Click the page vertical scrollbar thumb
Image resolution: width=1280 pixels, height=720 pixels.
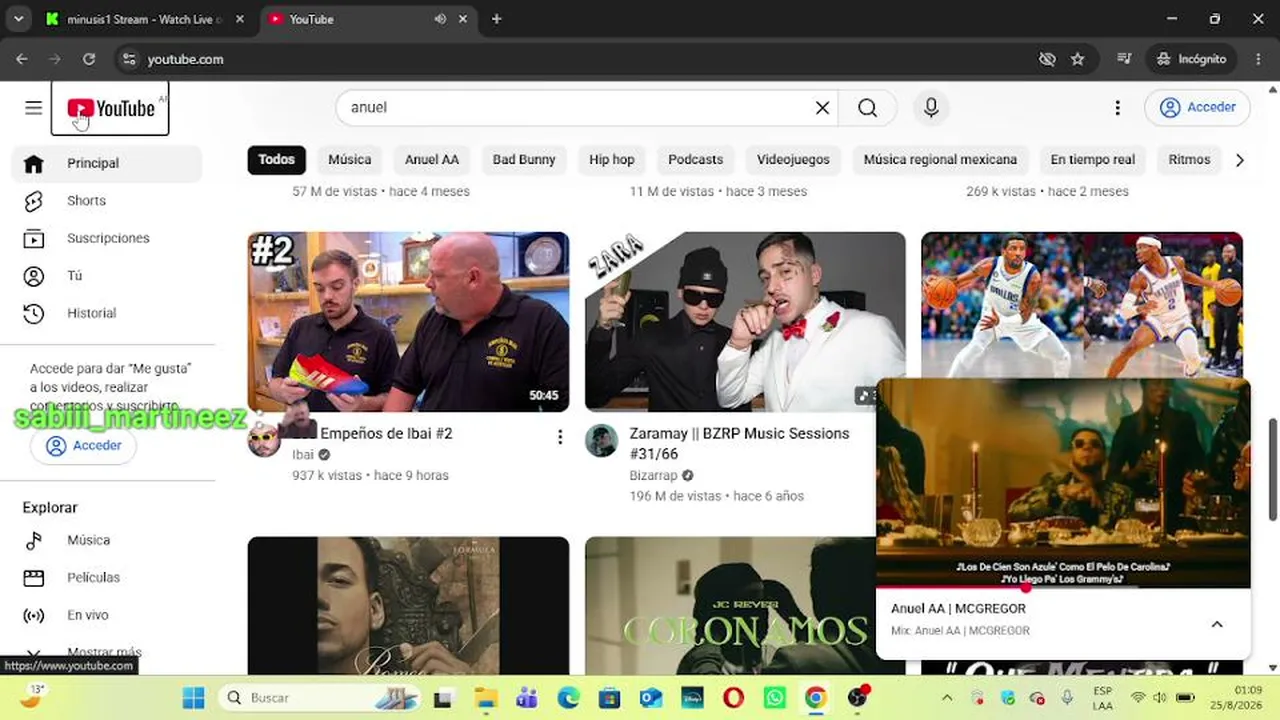coord(1273,470)
